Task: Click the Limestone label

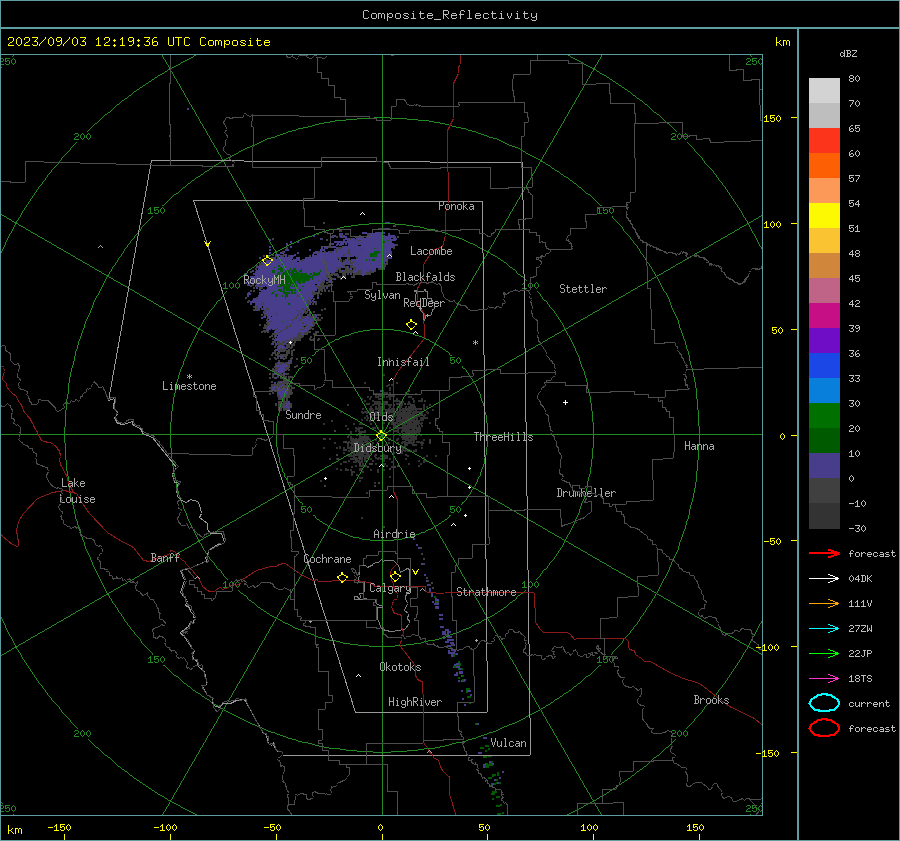Action: [189, 386]
